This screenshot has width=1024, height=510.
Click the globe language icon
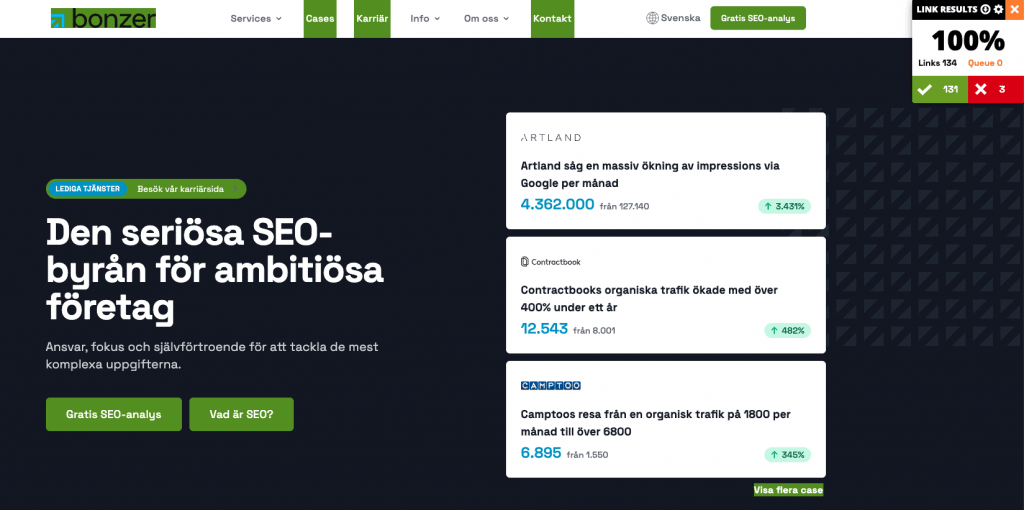tap(652, 18)
